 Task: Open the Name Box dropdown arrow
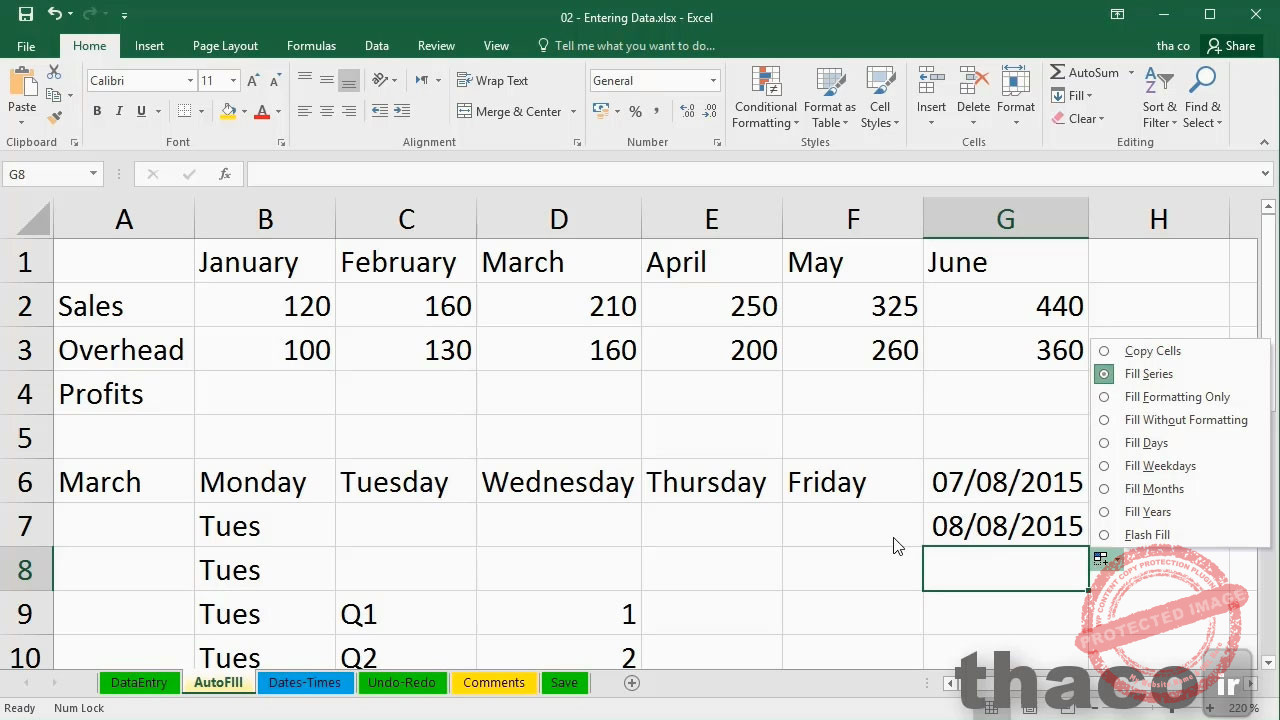93,174
